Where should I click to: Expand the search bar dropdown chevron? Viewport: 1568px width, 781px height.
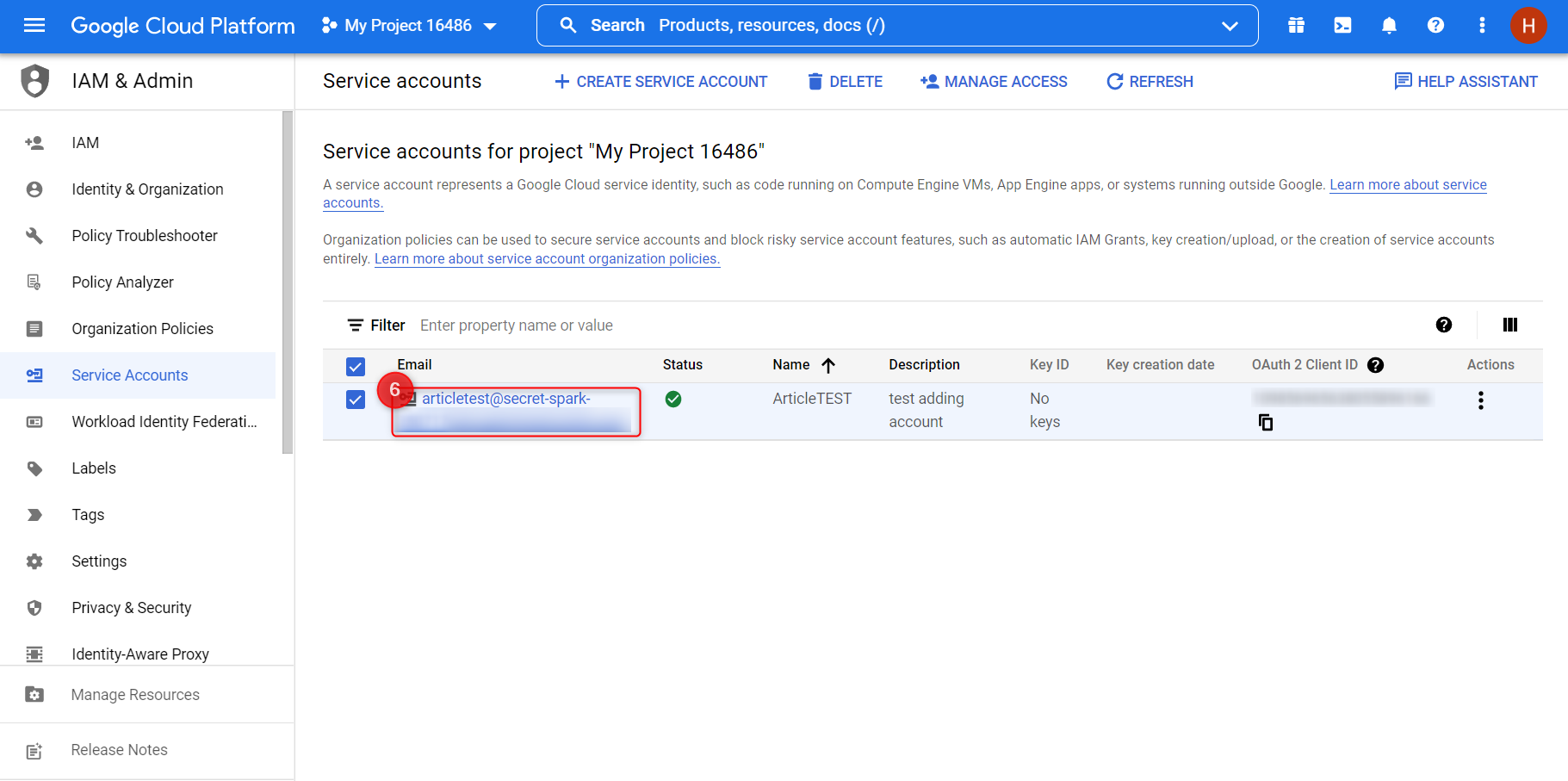pyautogui.click(x=1230, y=26)
